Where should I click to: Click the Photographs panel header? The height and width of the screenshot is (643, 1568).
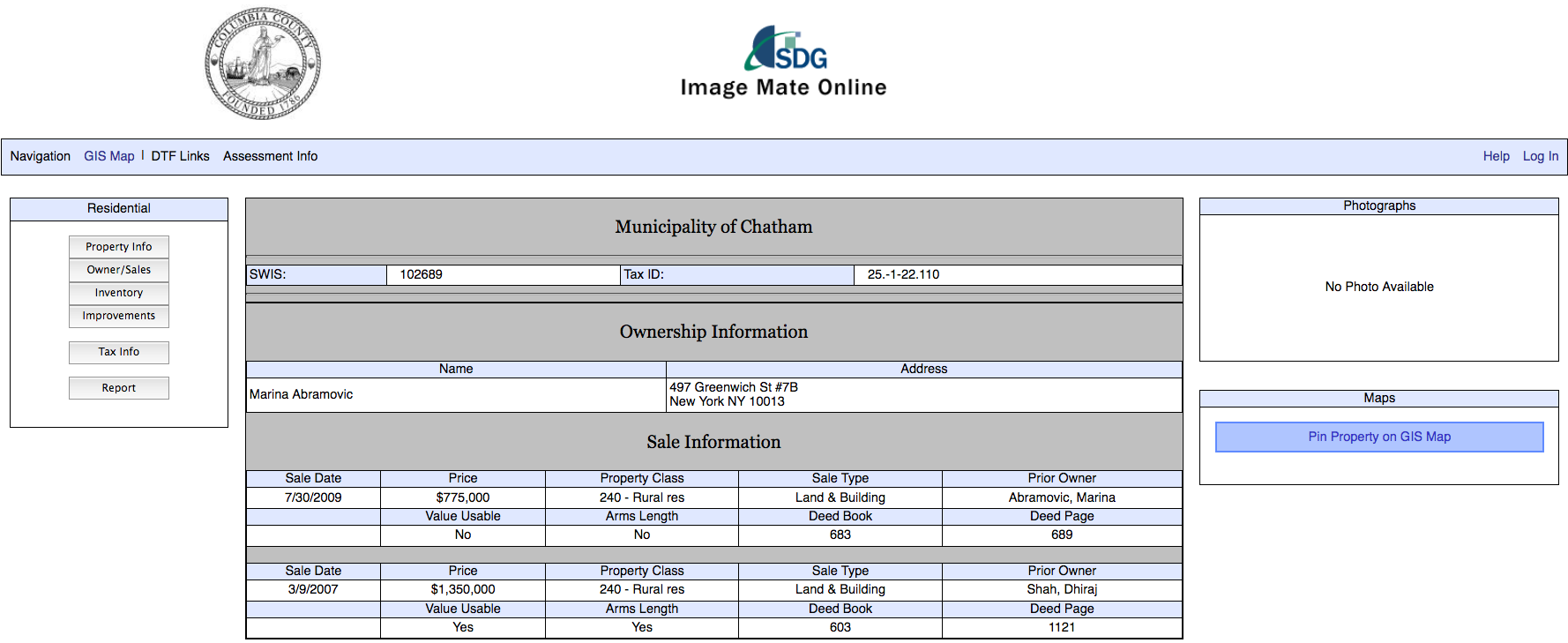[x=1379, y=206]
